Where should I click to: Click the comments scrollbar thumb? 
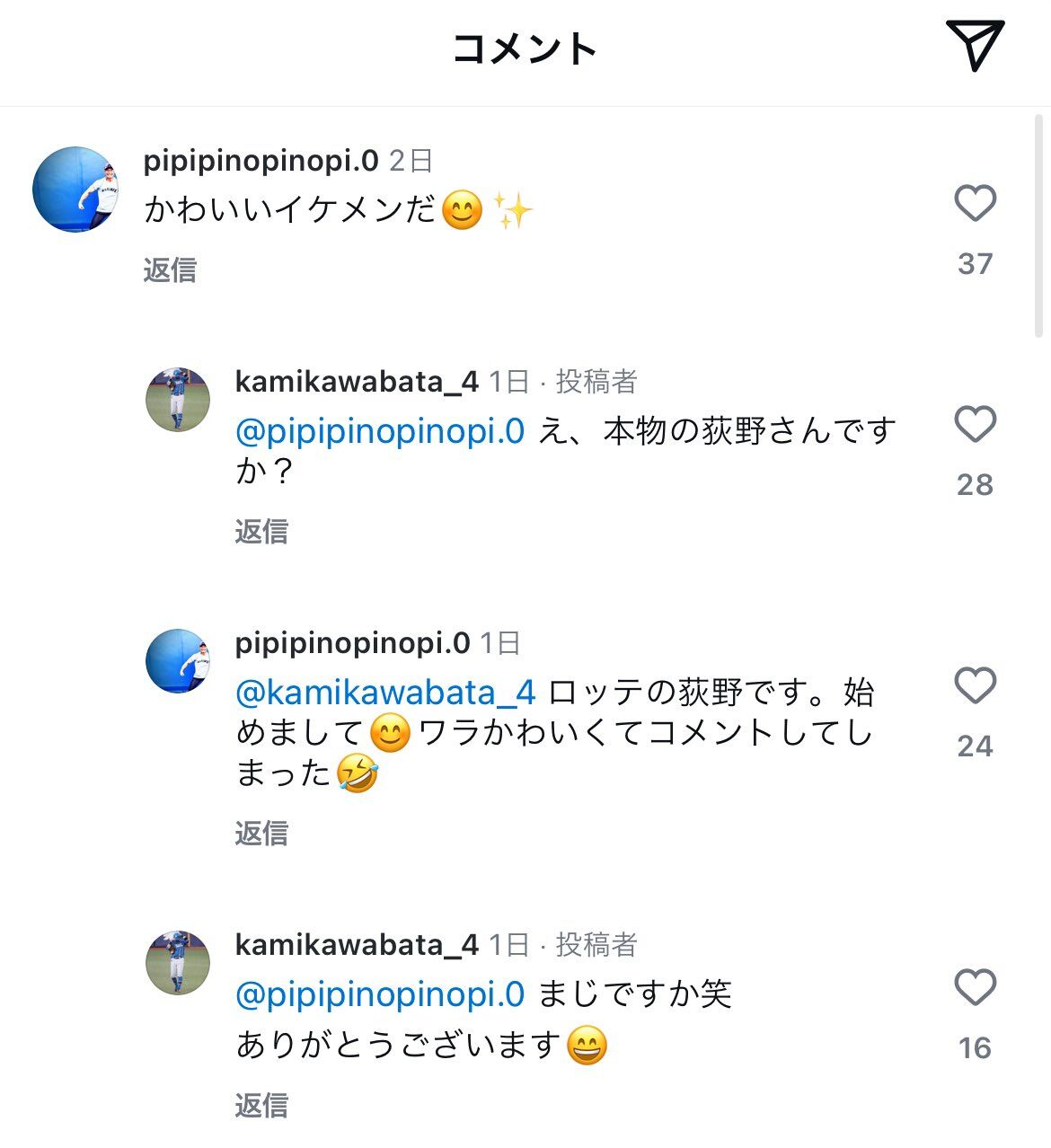point(1039,225)
